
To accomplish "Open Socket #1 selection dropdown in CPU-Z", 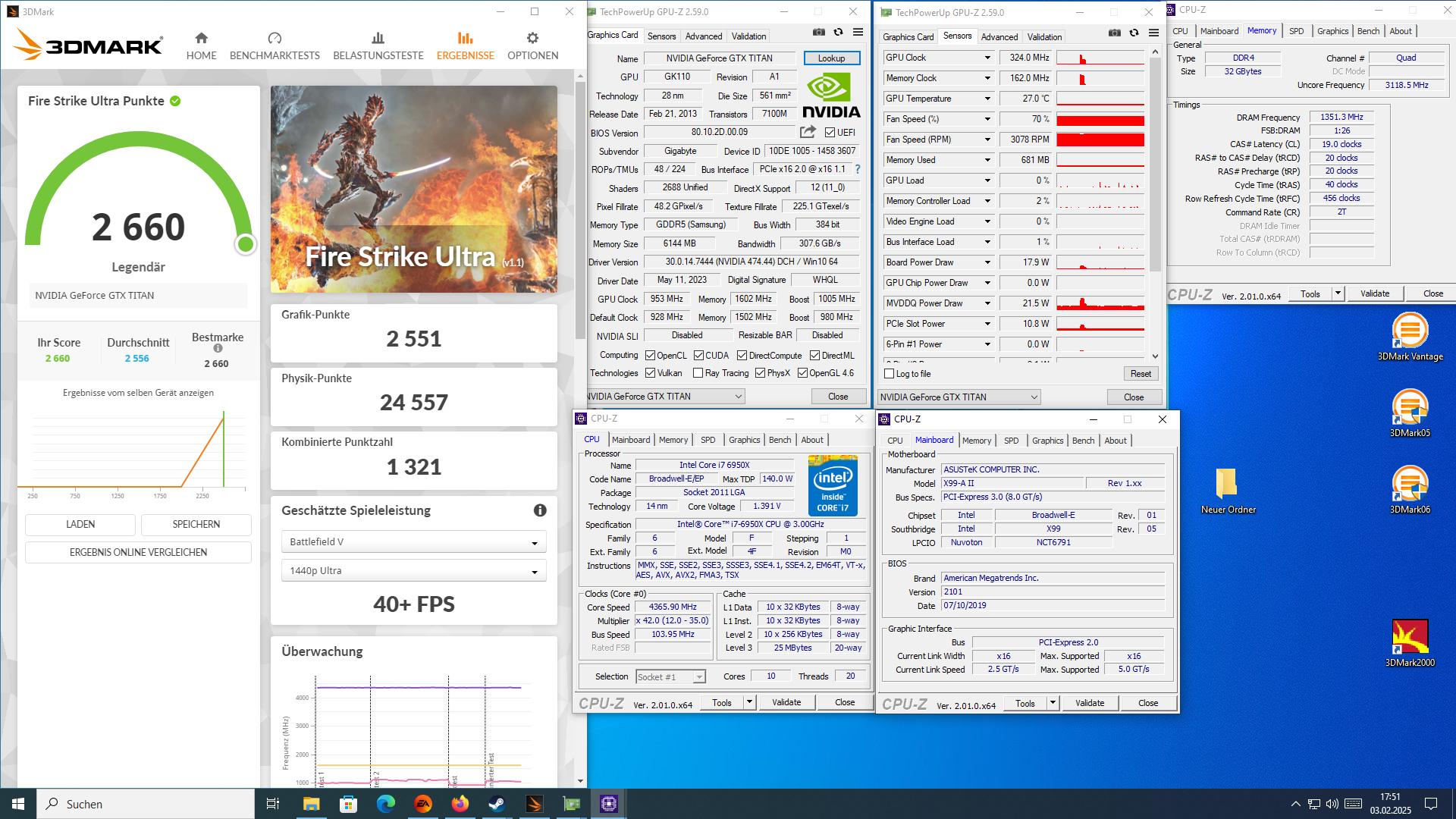I will click(x=671, y=676).
